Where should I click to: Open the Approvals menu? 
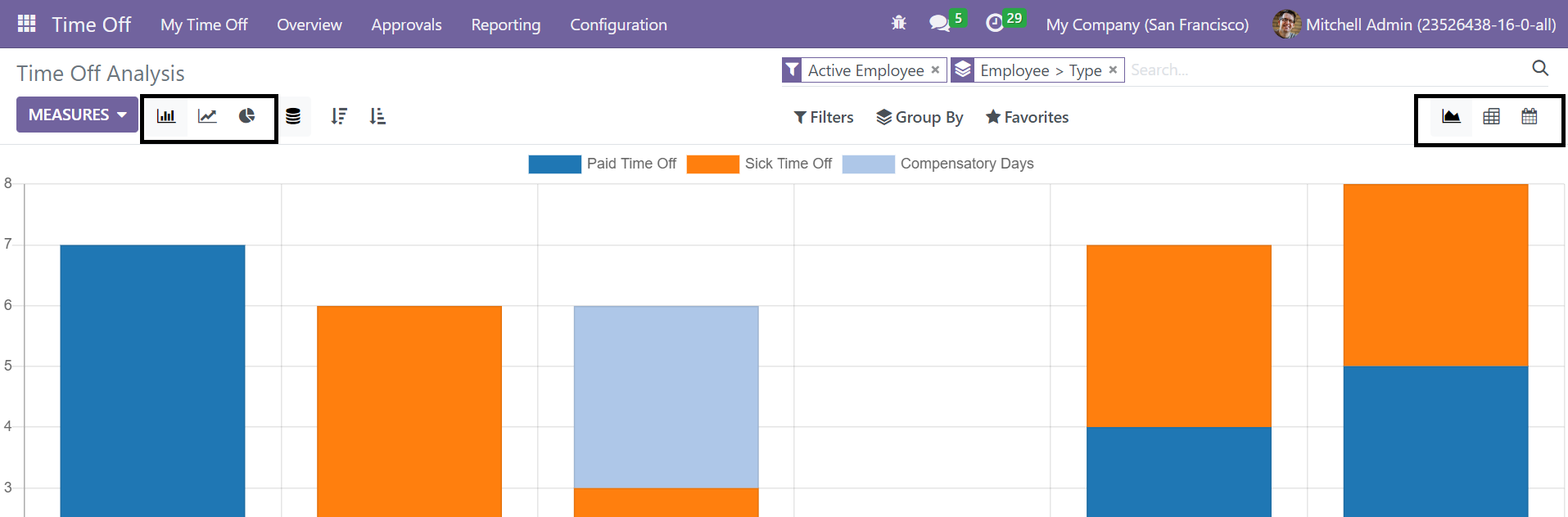pyautogui.click(x=406, y=25)
